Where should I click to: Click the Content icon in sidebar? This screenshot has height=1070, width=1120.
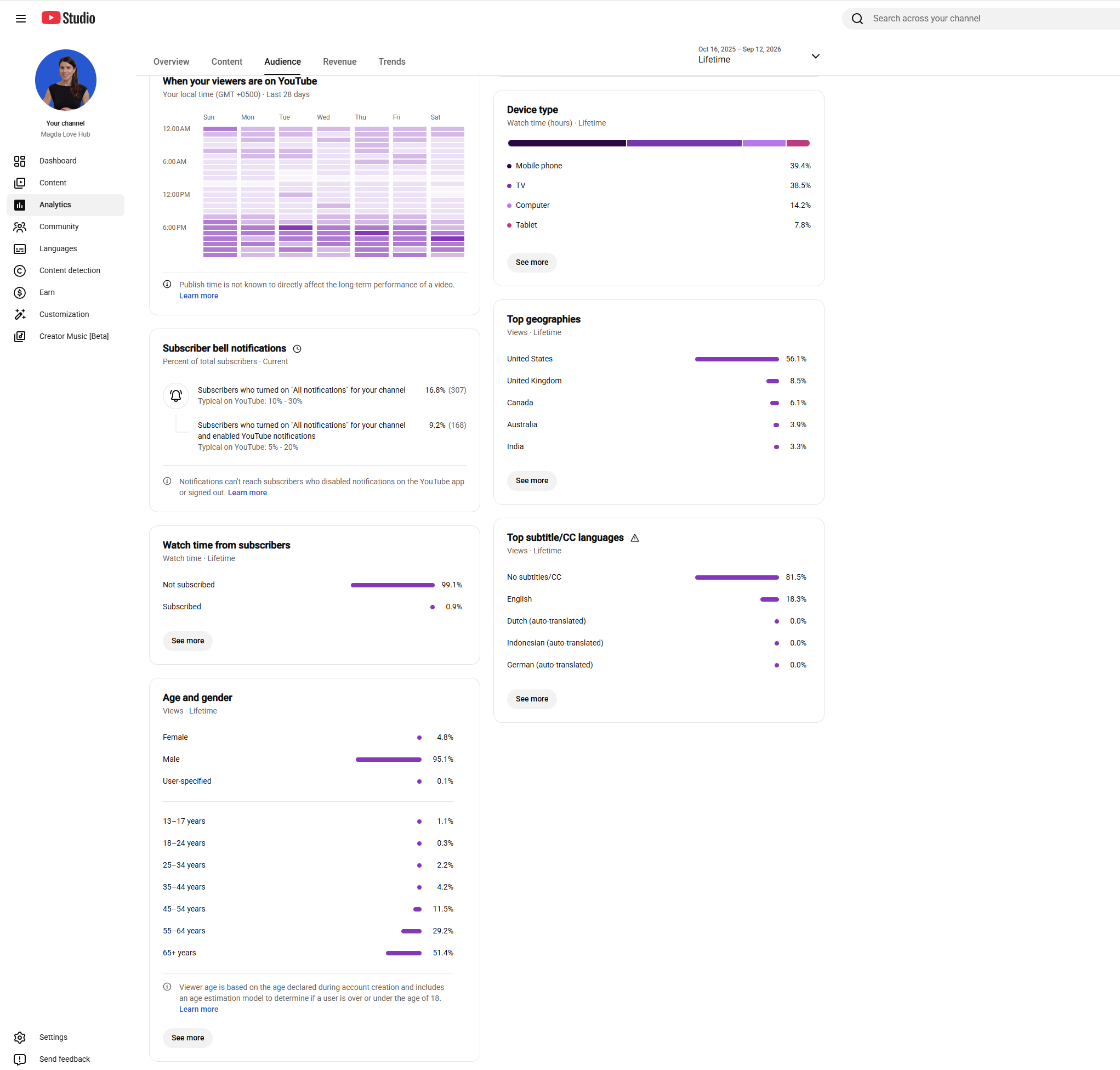point(20,183)
